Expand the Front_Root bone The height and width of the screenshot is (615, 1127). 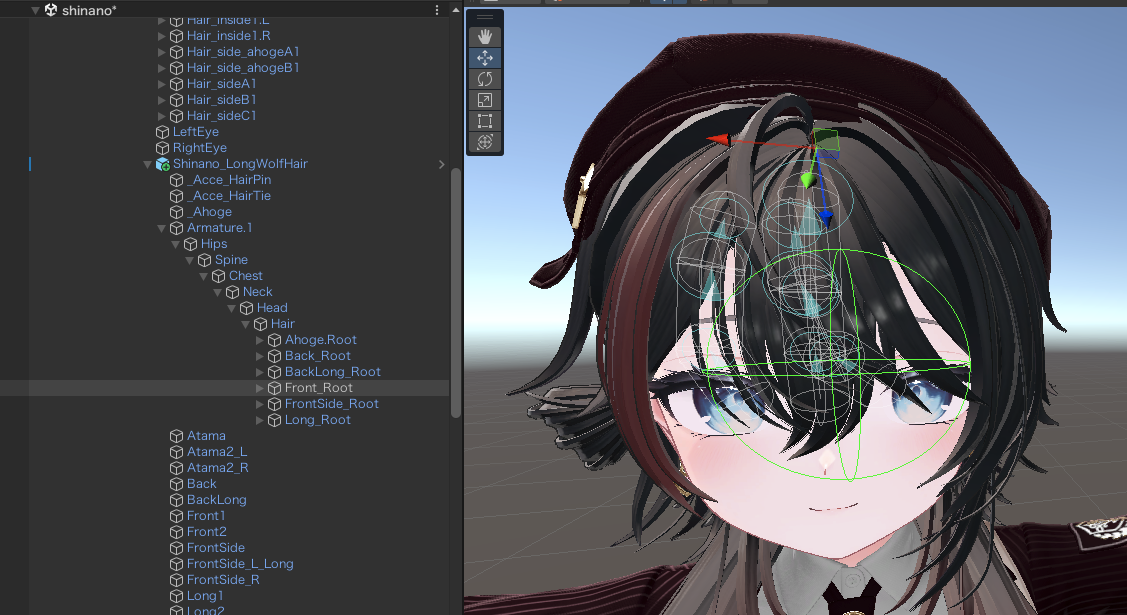pyautogui.click(x=261, y=388)
